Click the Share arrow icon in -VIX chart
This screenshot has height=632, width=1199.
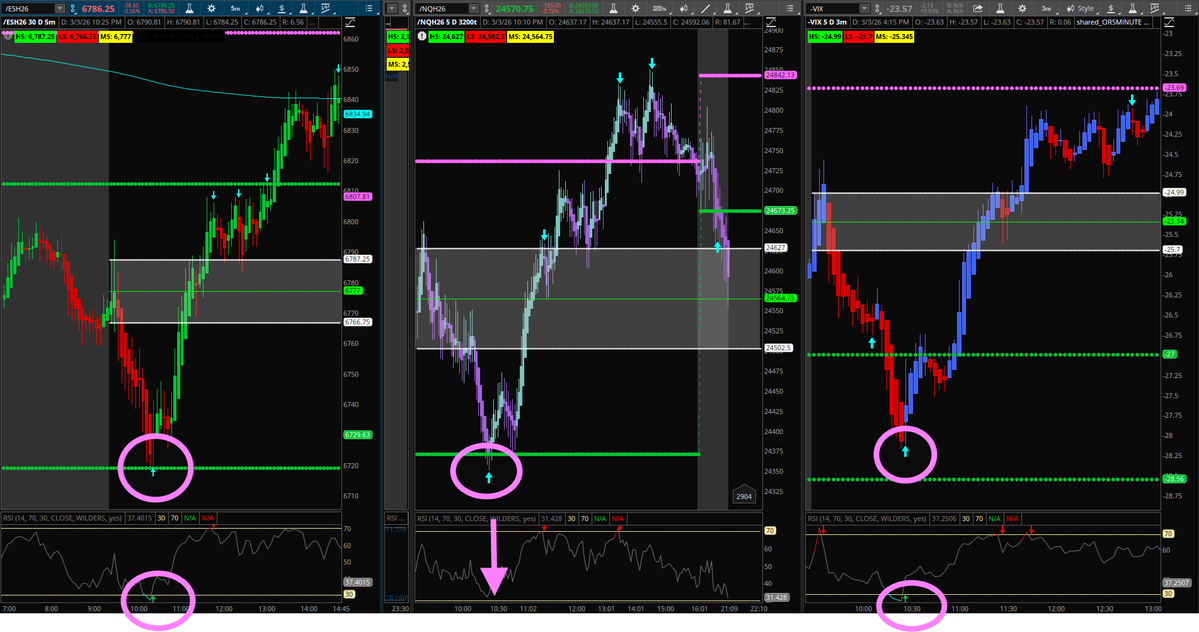click(x=977, y=8)
